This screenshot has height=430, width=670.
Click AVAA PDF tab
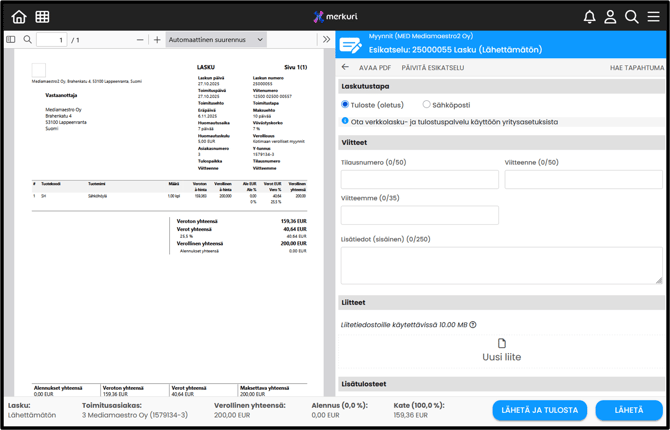(x=375, y=68)
